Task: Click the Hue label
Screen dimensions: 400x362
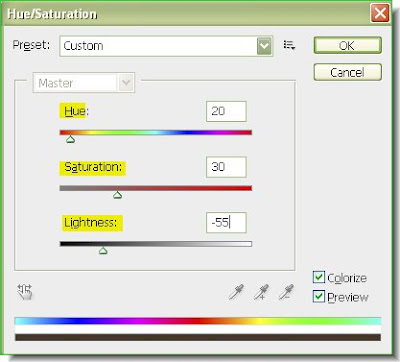Action: [76, 111]
